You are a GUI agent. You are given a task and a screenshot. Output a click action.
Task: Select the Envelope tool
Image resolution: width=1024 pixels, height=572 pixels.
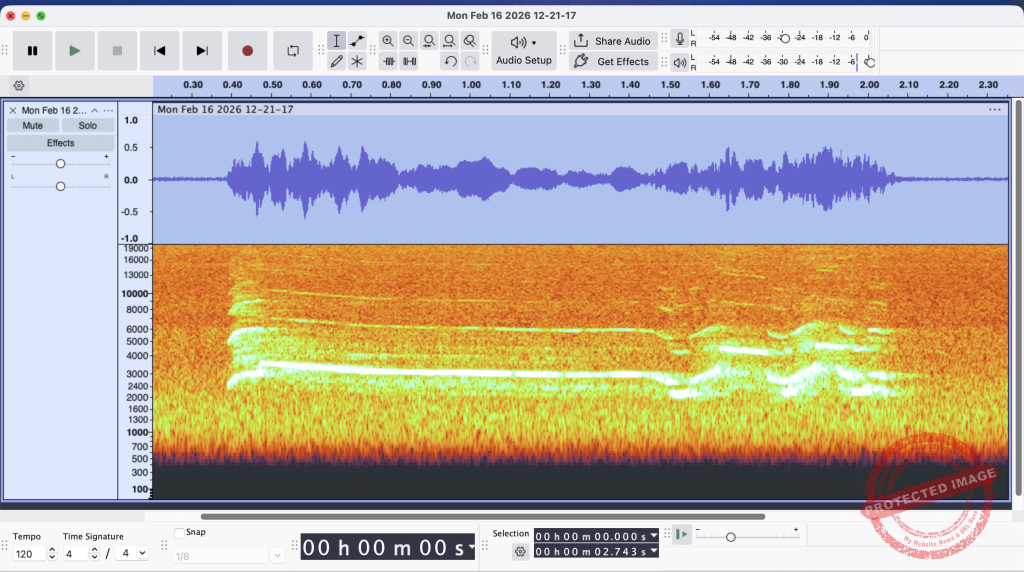click(357, 41)
